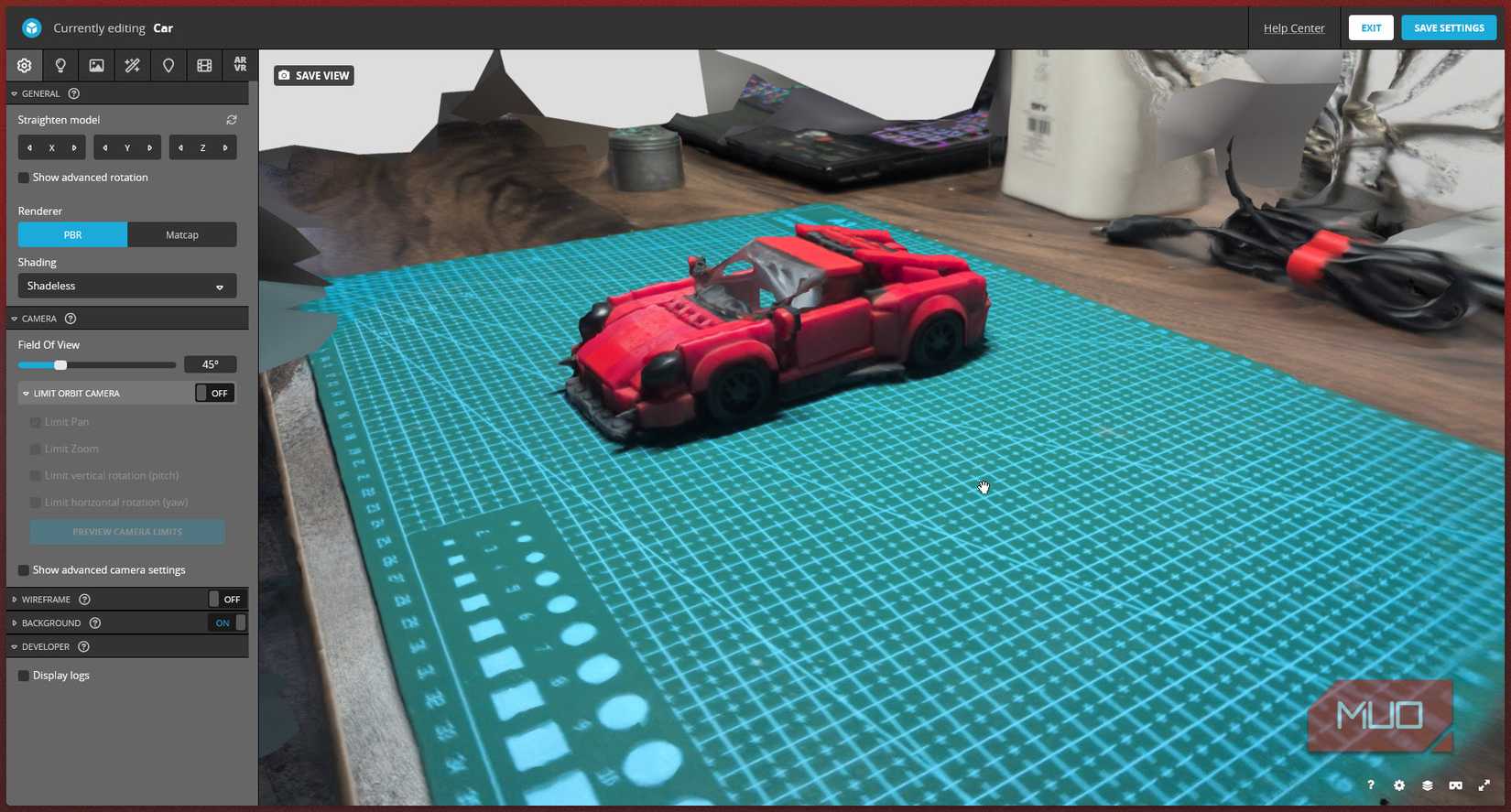The height and width of the screenshot is (812, 1511).
Task: Open the Lighting lightbulb tab
Action: click(x=60, y=66)
